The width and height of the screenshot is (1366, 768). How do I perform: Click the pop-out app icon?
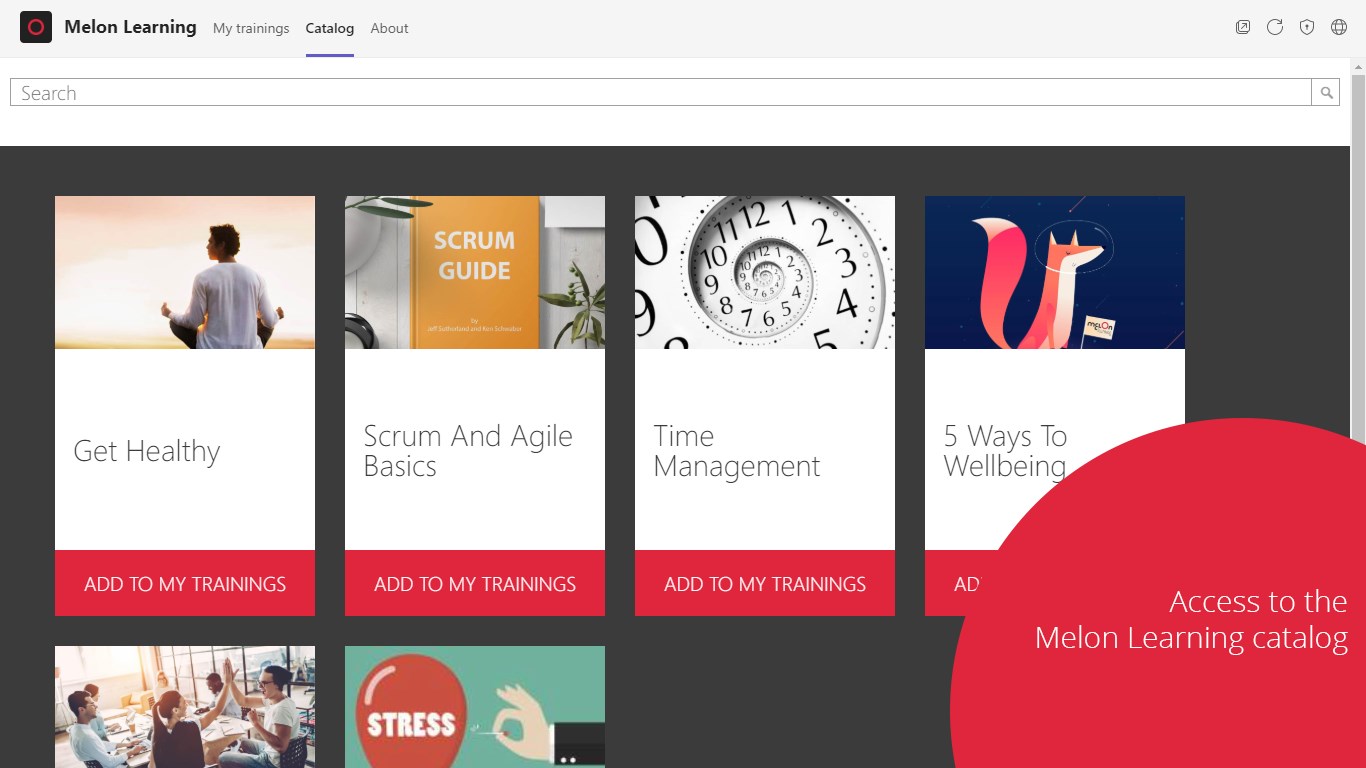pyautogui.click(x=1243, y=28)
